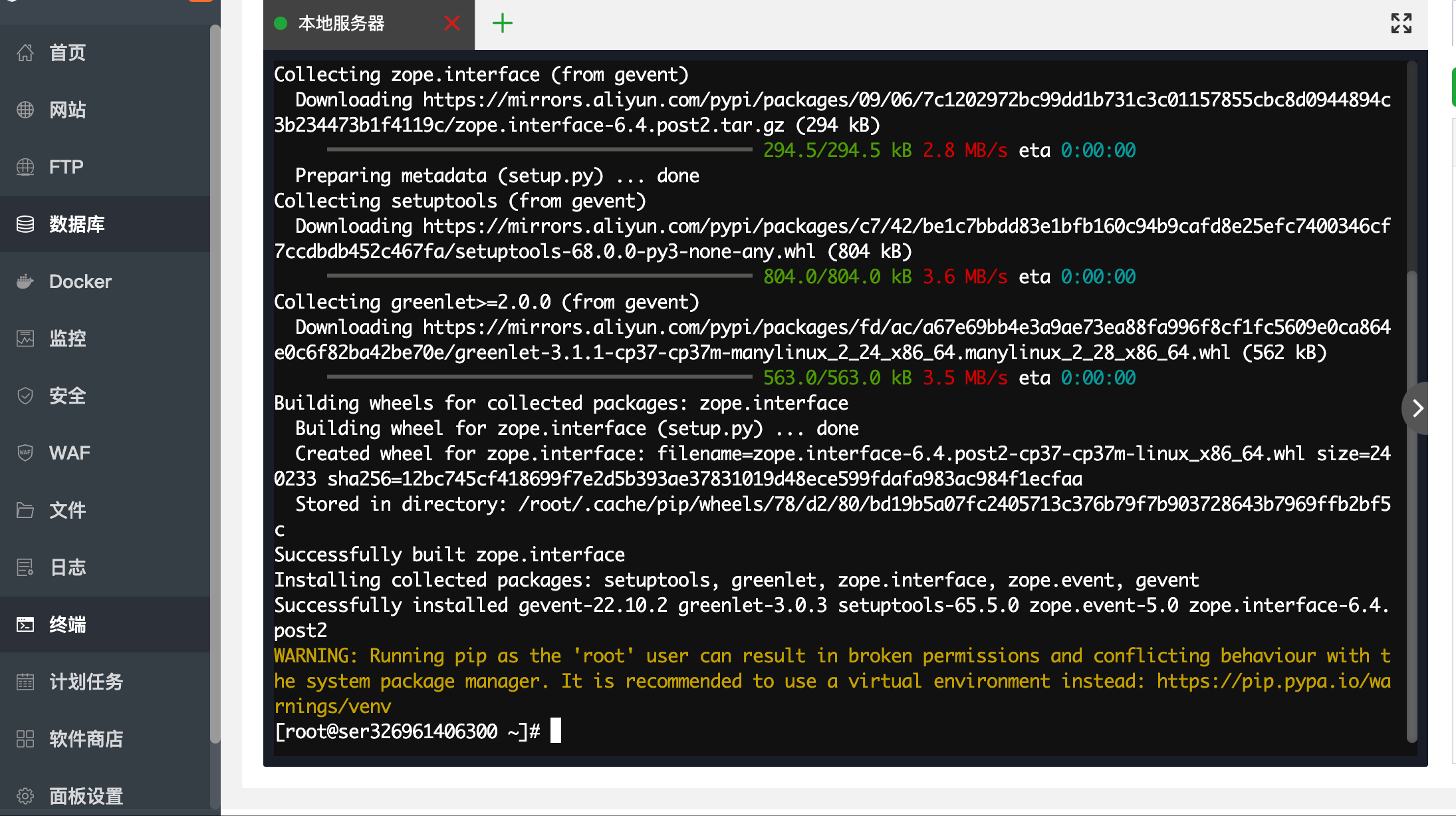Click the sidebar scrollbar
Screen dimensions: 1456x816
[215, 384]
